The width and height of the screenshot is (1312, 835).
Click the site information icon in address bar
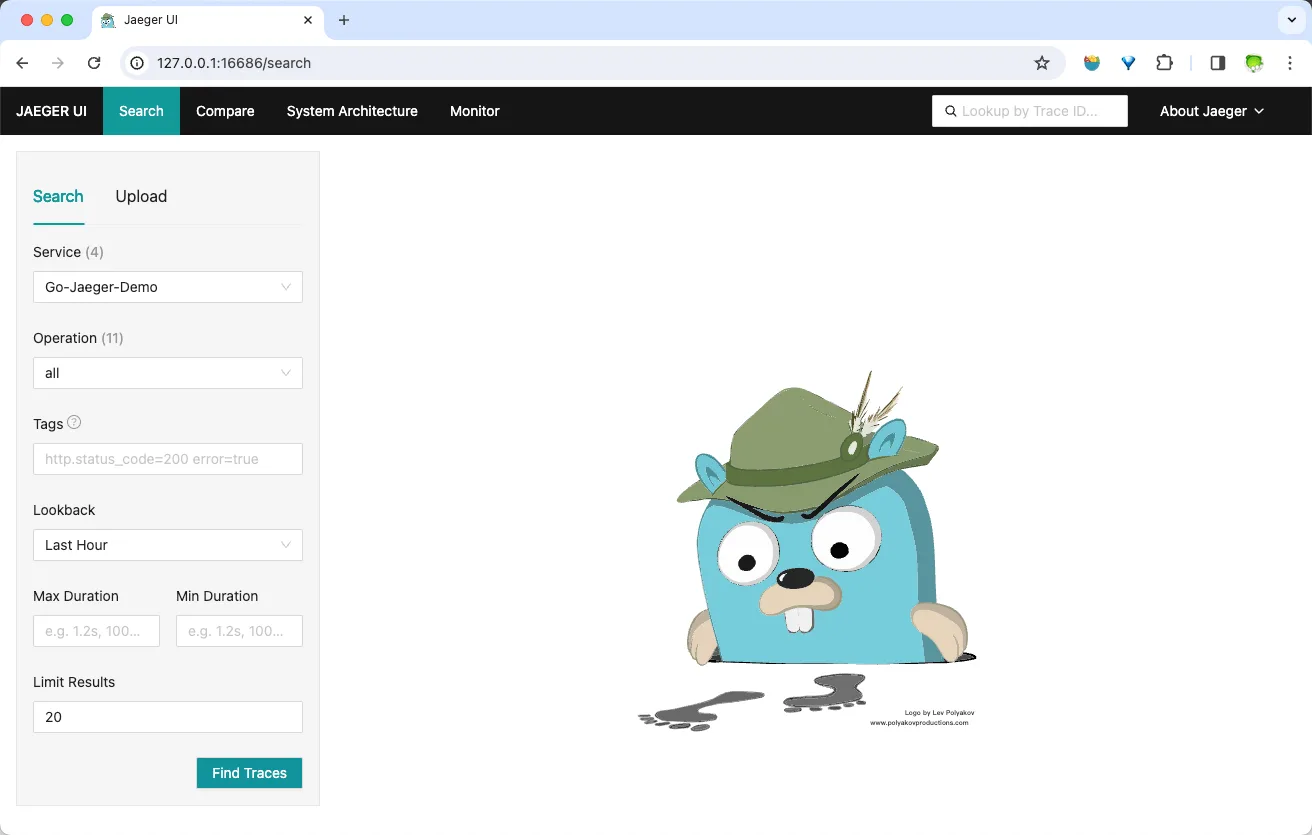(x=138, y=63)
